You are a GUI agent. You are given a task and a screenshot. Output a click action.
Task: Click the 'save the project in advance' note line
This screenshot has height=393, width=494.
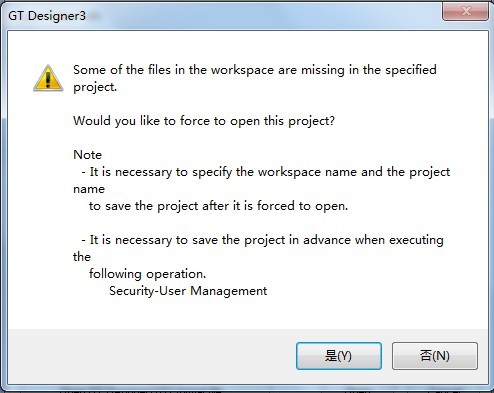click(262, 240)
